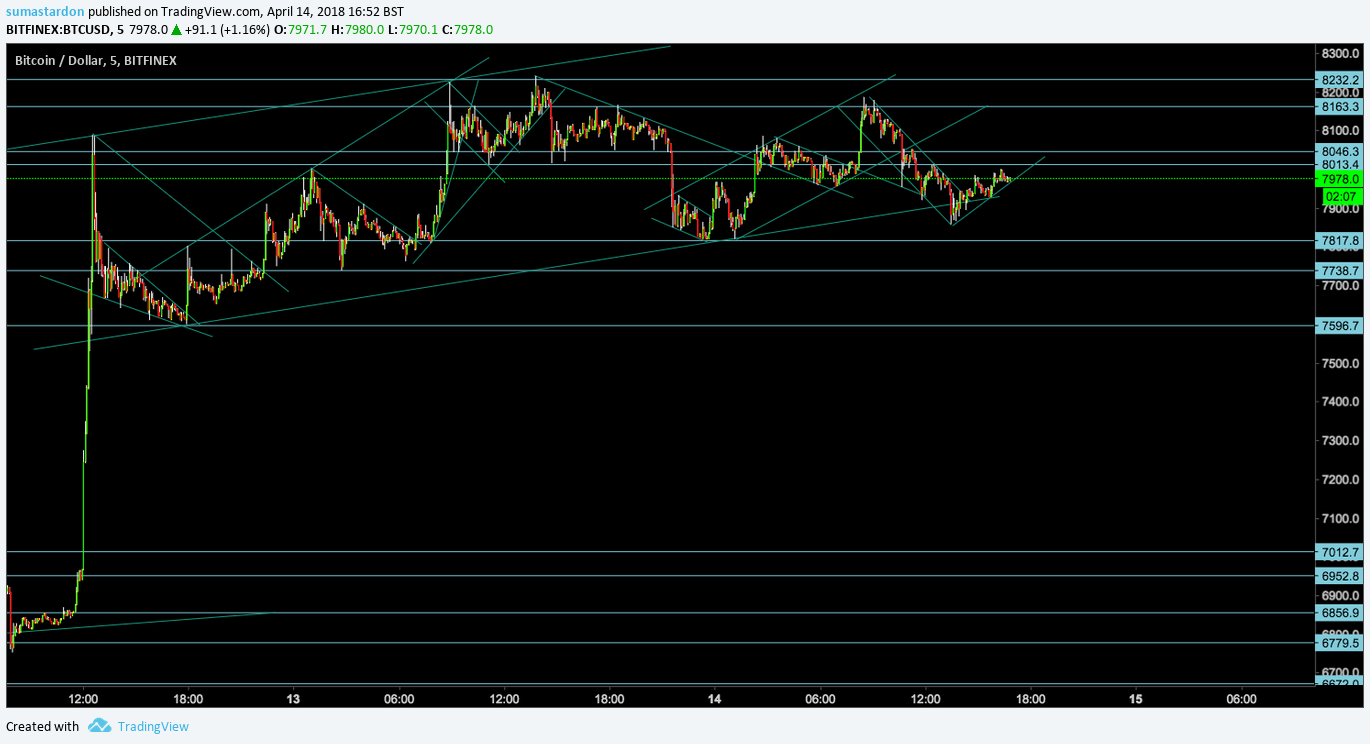Click the green 7978.0 current price label
This screenshot has width=1370, height=744.
pos(1340,179)
